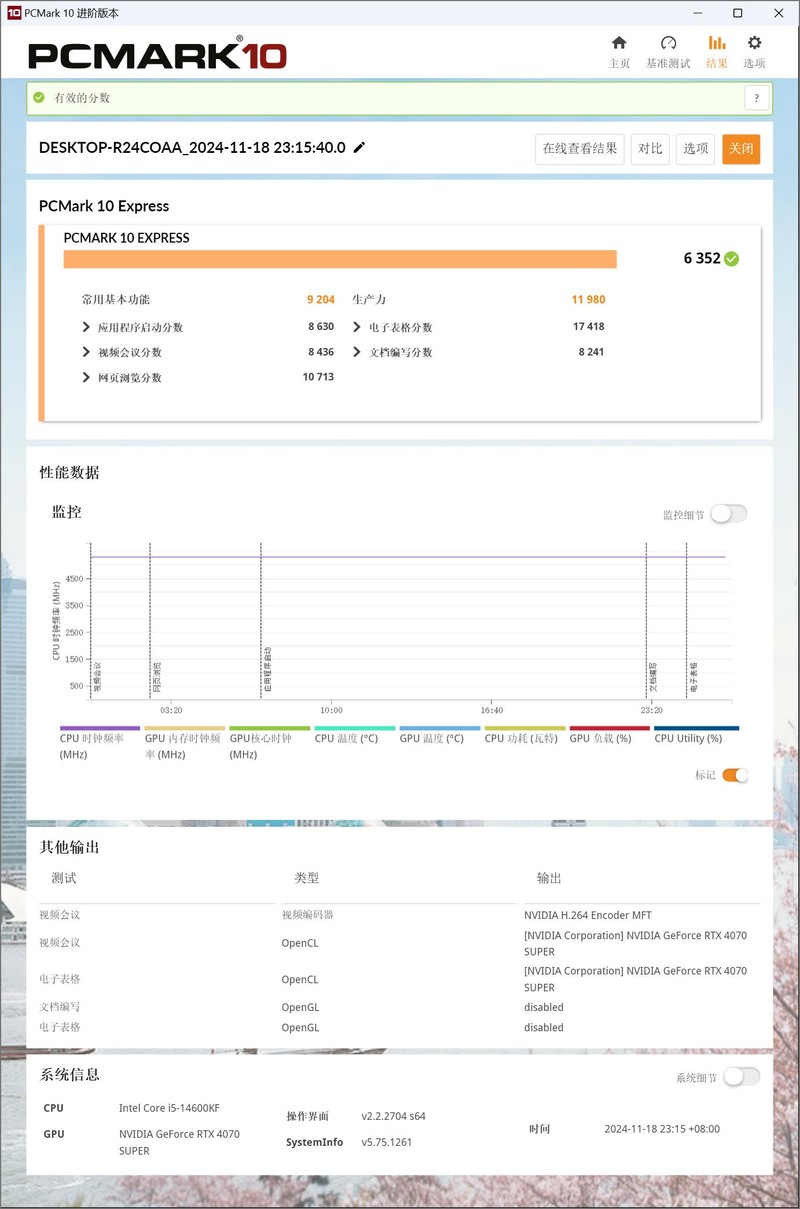This screenshot has height=1209, width=800.
Task: Click the orange PCMark 10 Express score bar
Action: [340, 259]
